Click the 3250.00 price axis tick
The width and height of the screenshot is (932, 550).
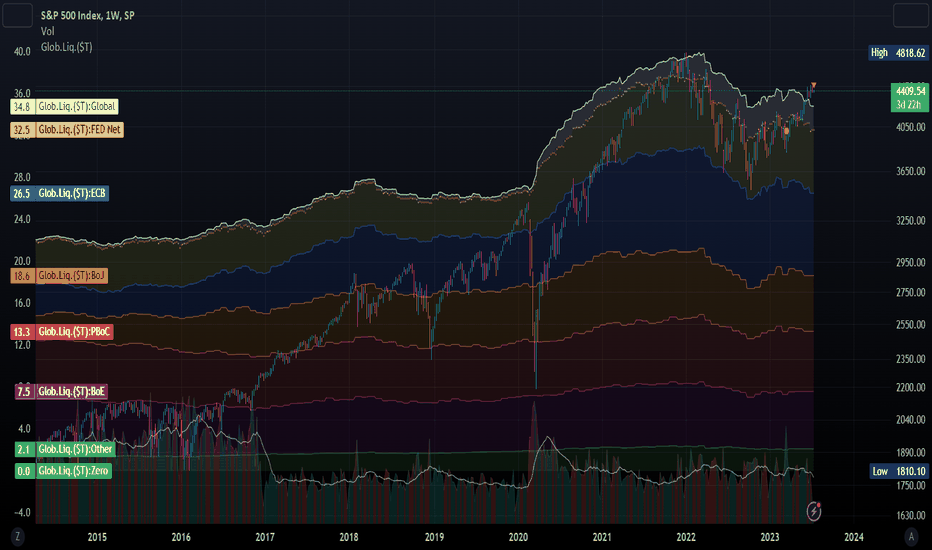[911, 221]
